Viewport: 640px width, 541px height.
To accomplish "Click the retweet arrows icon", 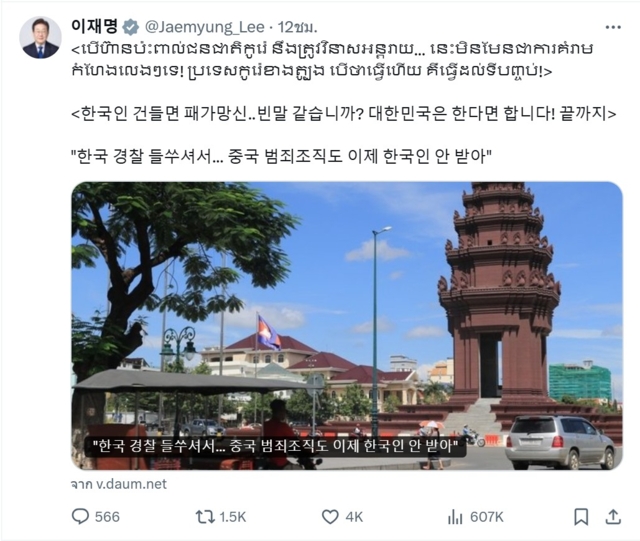I will (x=205, y=517).
